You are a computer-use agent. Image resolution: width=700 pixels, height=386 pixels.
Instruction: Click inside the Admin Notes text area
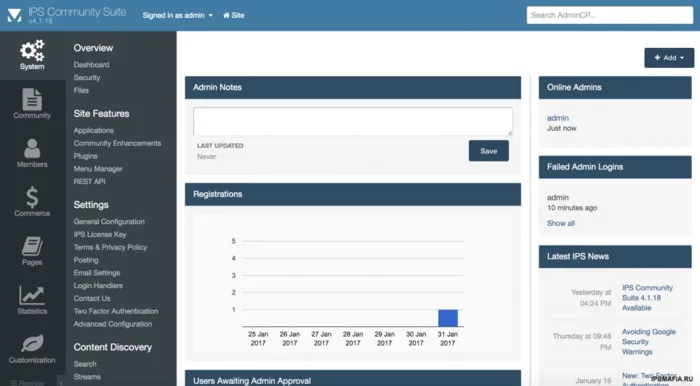click(x=353, y=121)
